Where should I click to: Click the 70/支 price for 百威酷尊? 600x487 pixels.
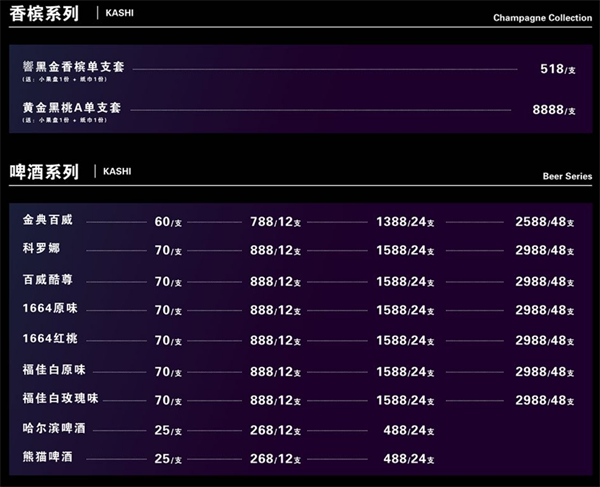[x=168, y=282]
